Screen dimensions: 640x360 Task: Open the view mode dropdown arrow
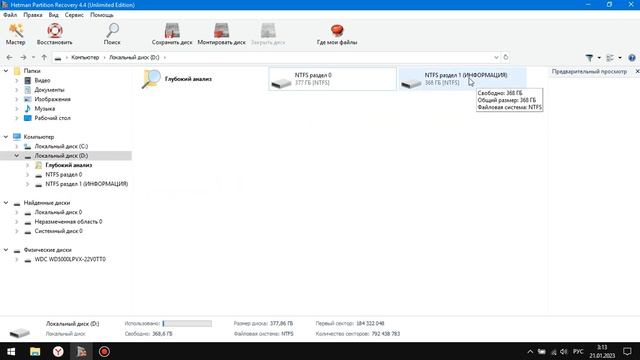click(620, 58)
